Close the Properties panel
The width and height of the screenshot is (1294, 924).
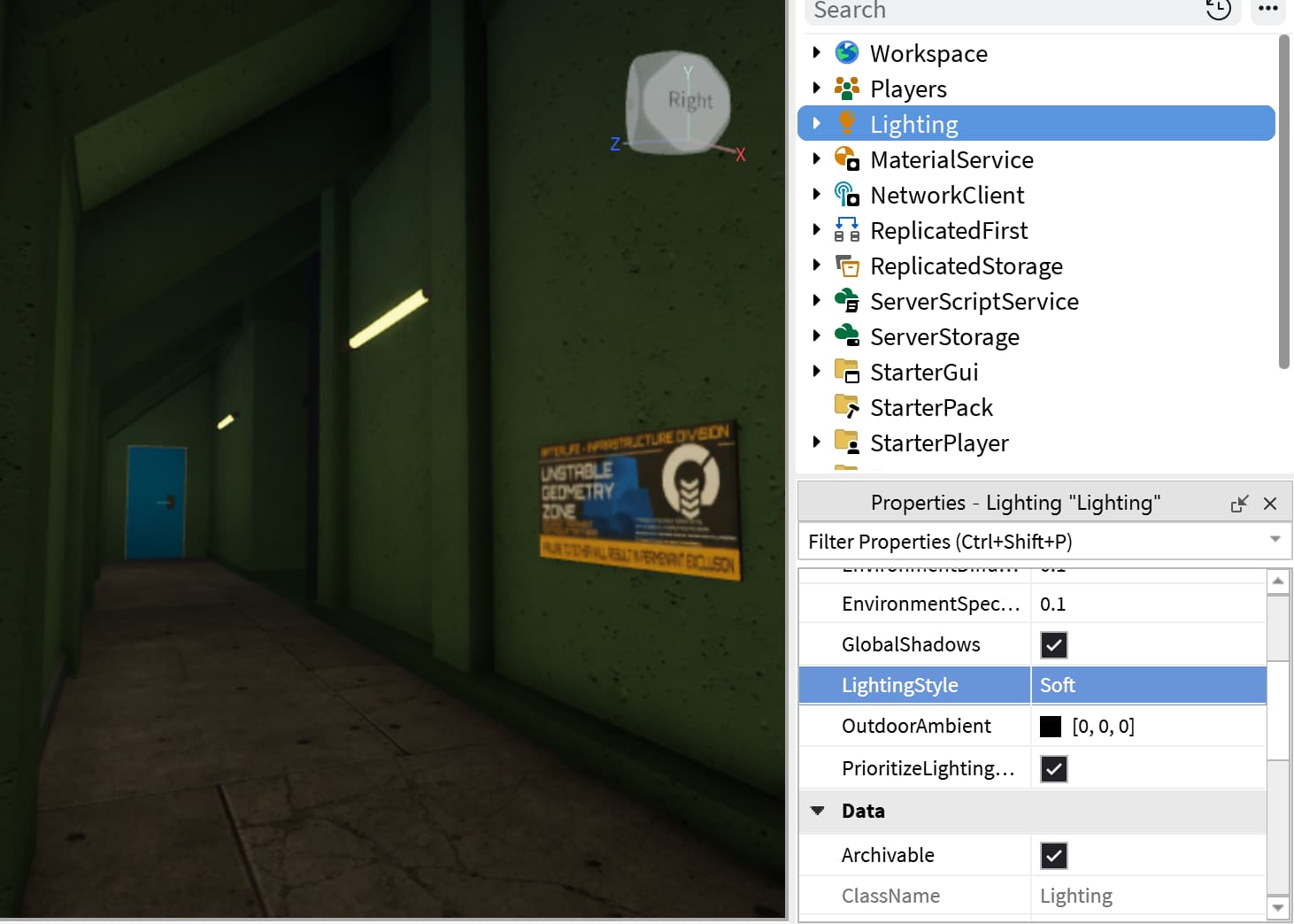coord(1270,504)
